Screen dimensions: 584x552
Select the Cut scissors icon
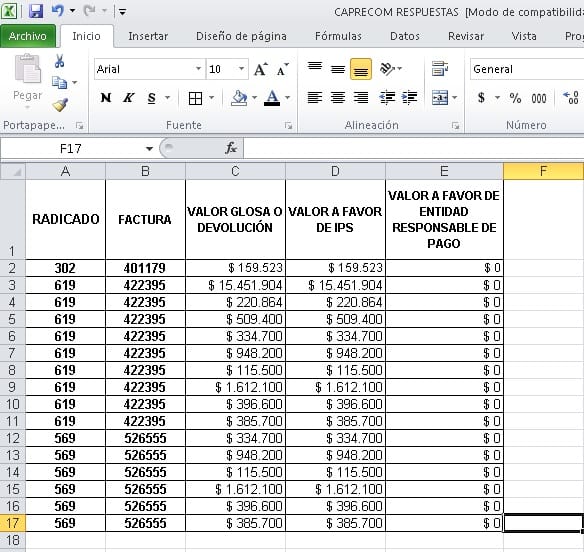pyautogui.click(x=59, y=61)
